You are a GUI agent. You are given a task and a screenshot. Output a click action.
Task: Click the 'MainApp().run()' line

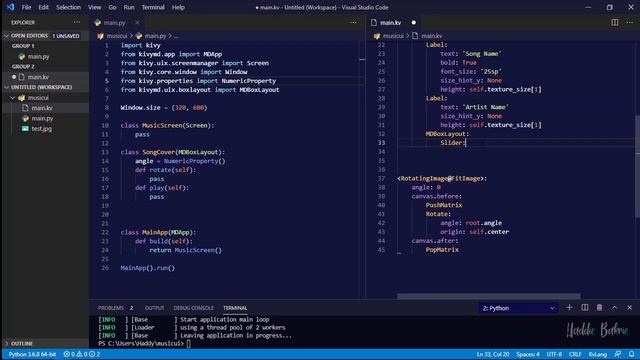tap(147, 268)
